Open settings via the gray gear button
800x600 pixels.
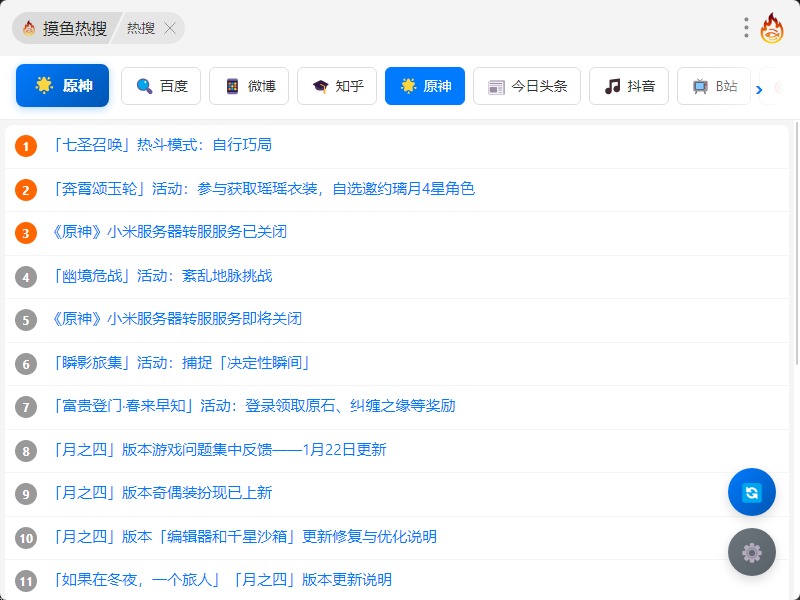752,552
